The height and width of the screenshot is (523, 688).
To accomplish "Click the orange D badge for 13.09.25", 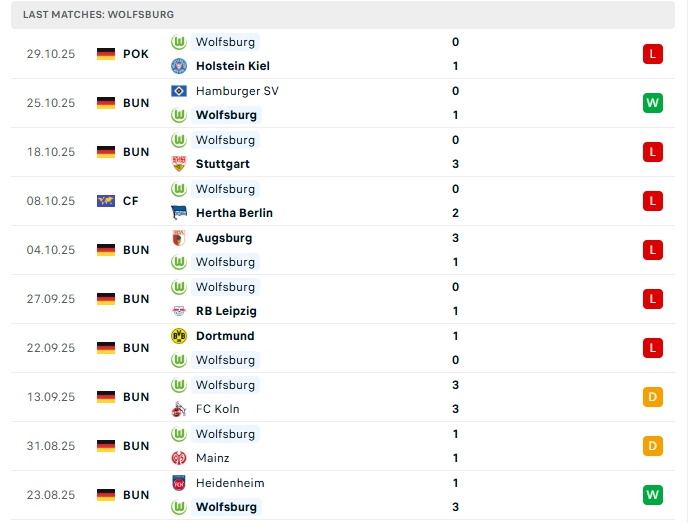I will coord(653,397).
